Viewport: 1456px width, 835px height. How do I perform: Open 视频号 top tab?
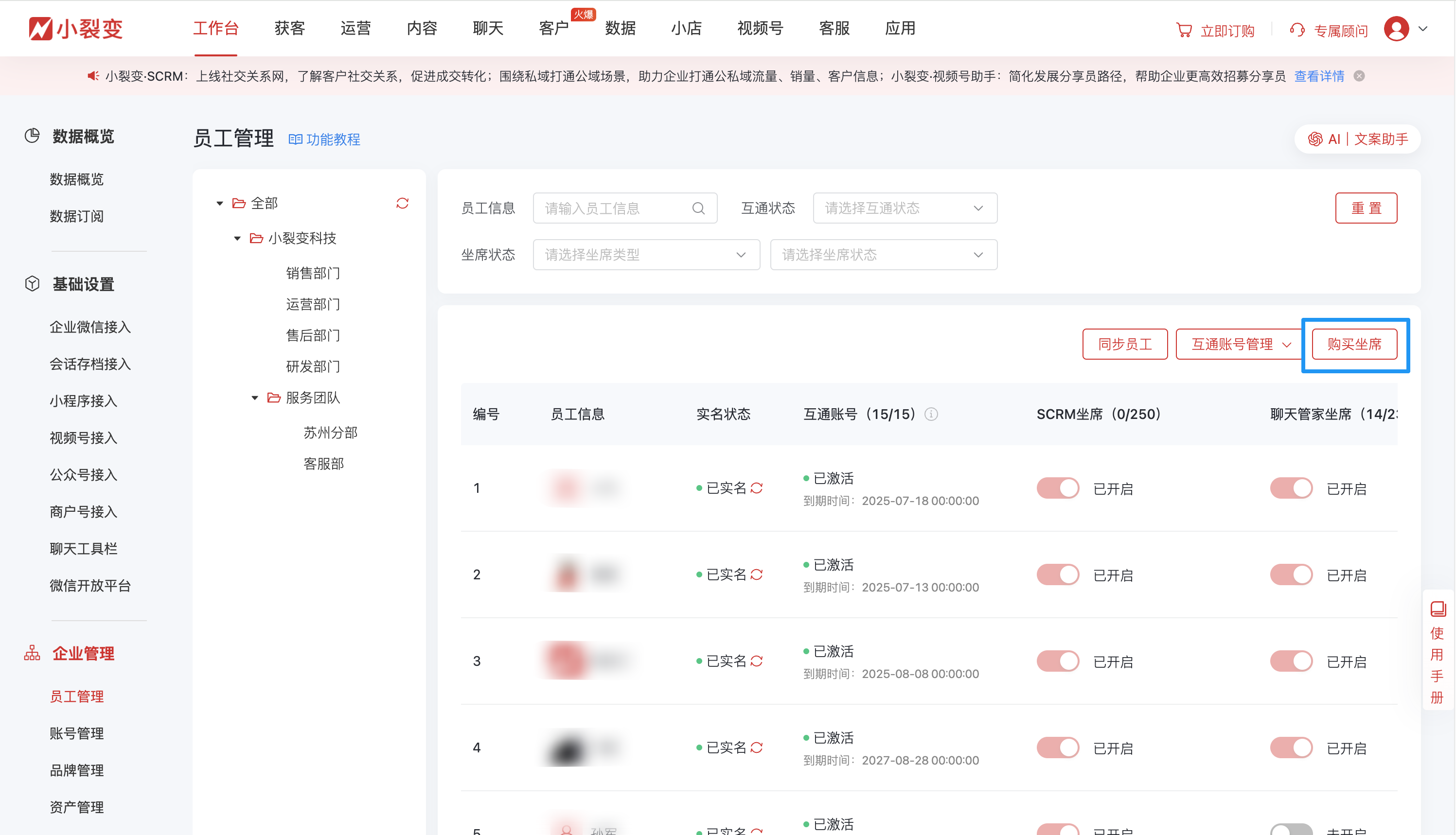click(760, 28)
